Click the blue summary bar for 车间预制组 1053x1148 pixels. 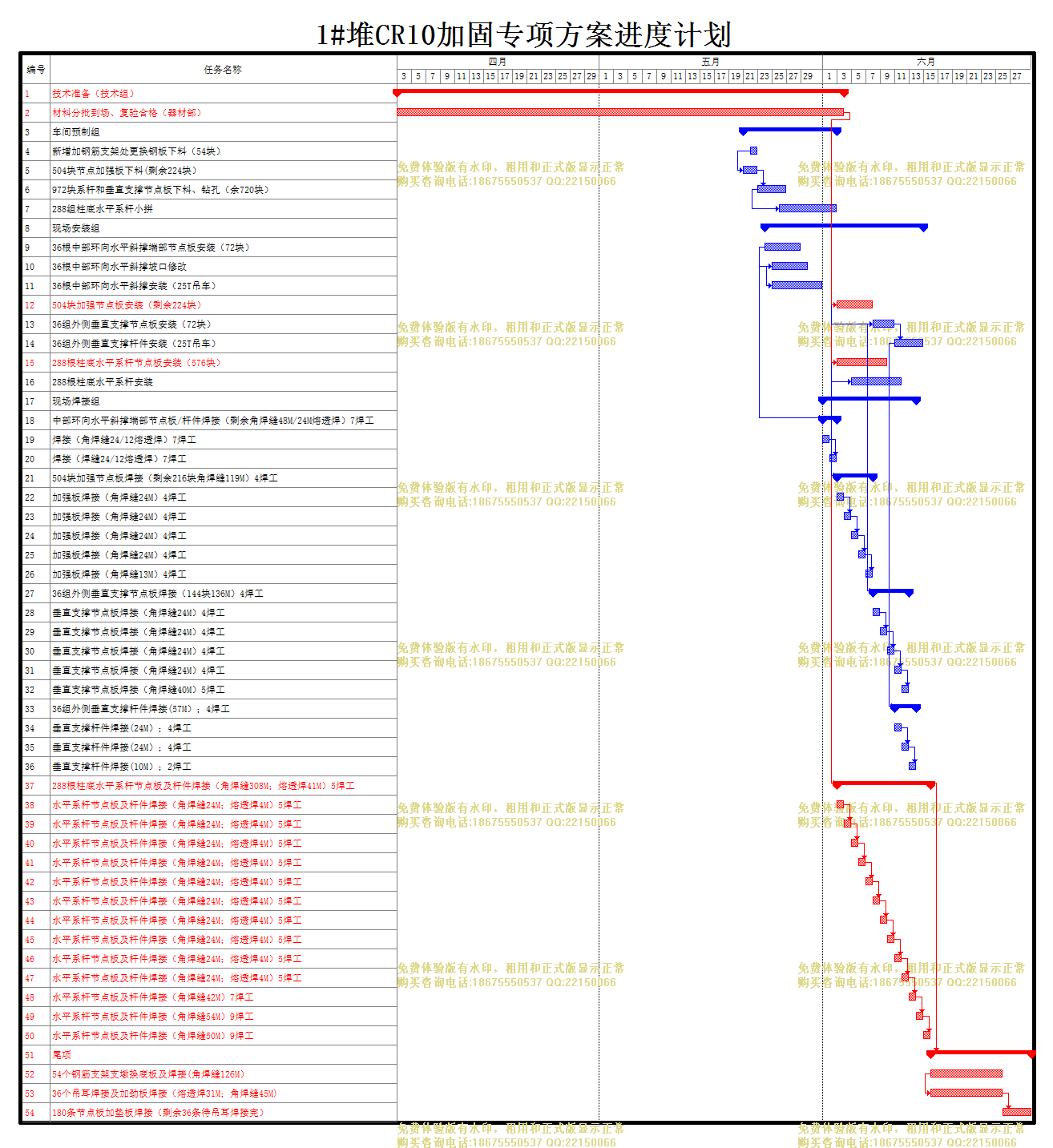click(x=790, y=131)
